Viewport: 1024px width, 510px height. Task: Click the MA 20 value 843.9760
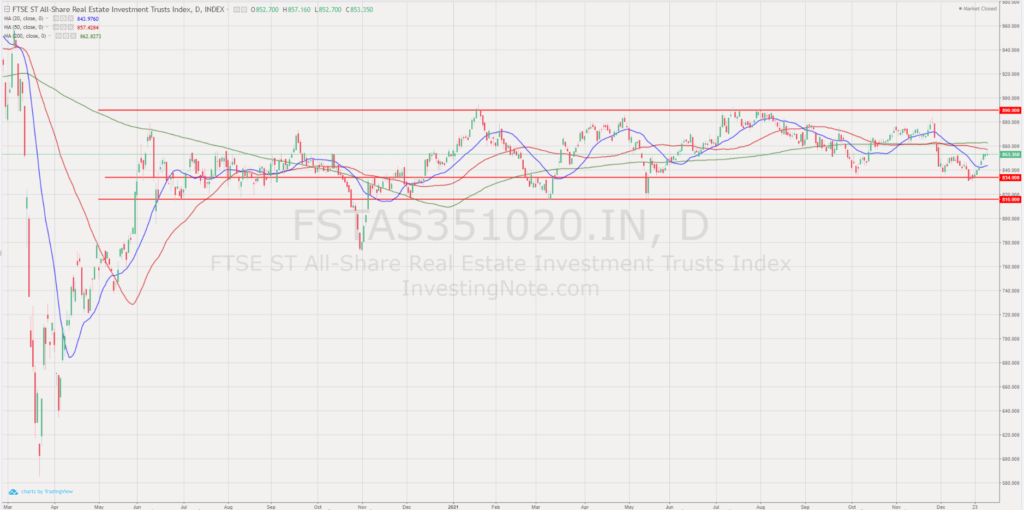pos(88,19)
